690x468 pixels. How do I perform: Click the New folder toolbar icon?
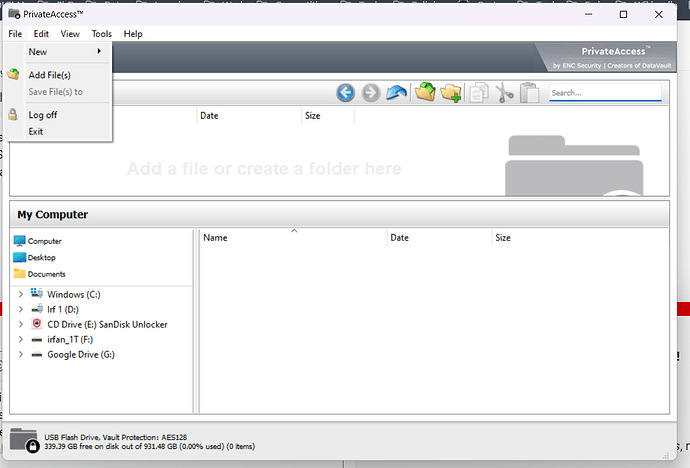point(451,92)
